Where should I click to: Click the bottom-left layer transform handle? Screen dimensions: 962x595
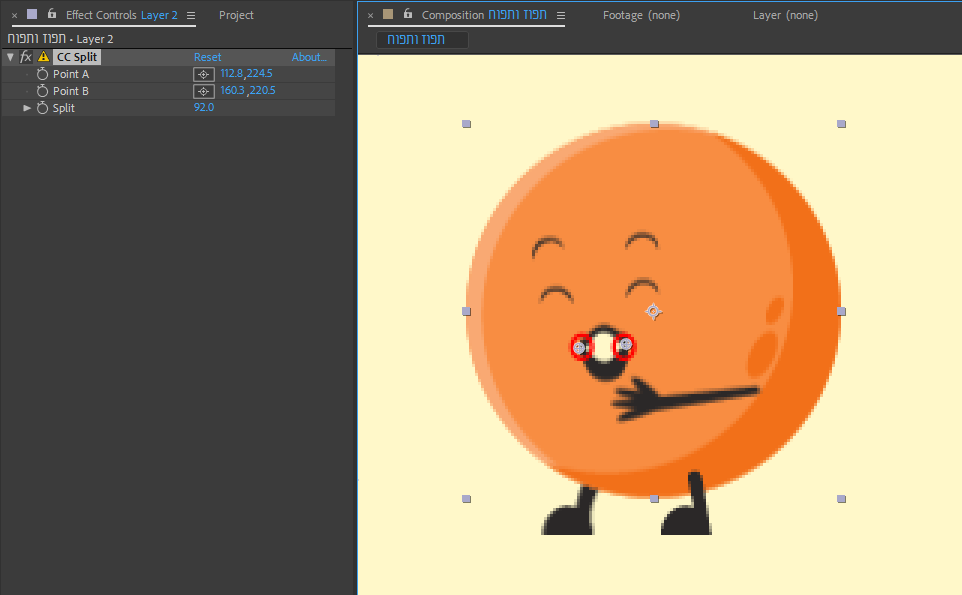pyautogui.click(x=466, y=499)
